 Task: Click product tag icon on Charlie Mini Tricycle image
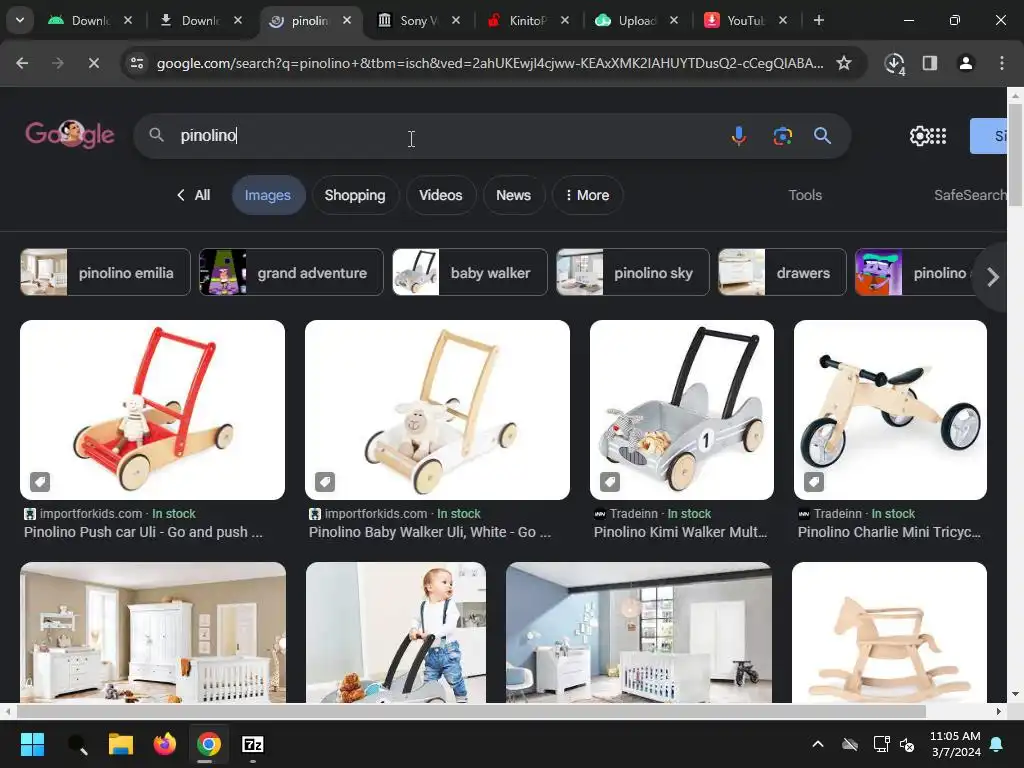pos(813,482)
